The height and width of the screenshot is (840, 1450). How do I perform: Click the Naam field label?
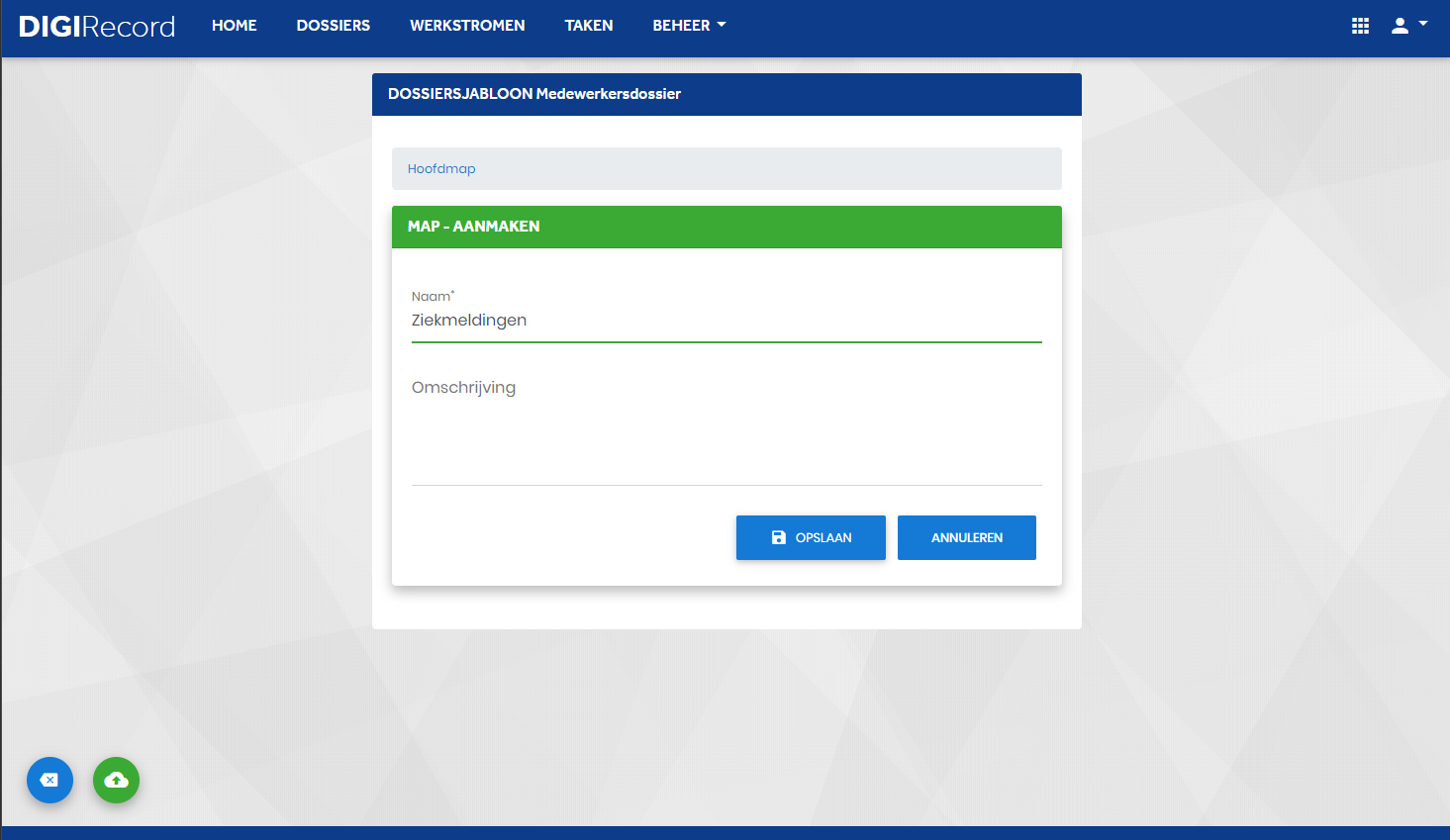tap(433, 296)
